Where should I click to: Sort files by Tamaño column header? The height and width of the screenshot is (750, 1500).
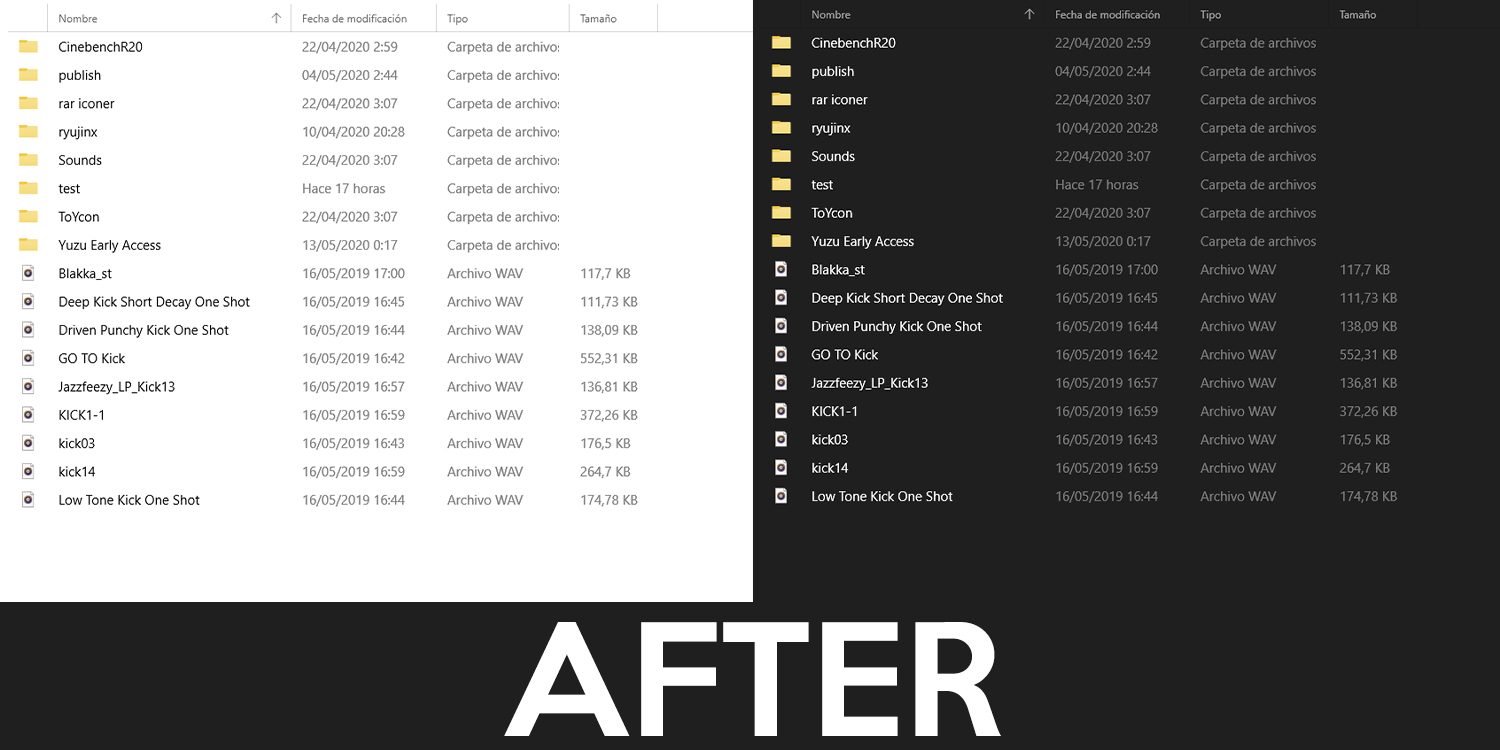598,17
